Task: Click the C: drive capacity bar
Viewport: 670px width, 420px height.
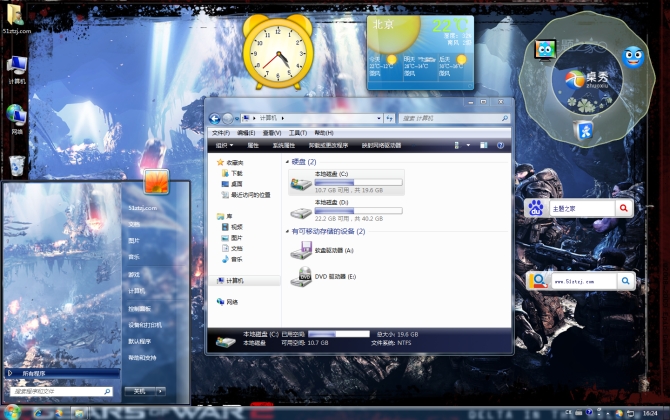Action: click(x=359, y=182)
